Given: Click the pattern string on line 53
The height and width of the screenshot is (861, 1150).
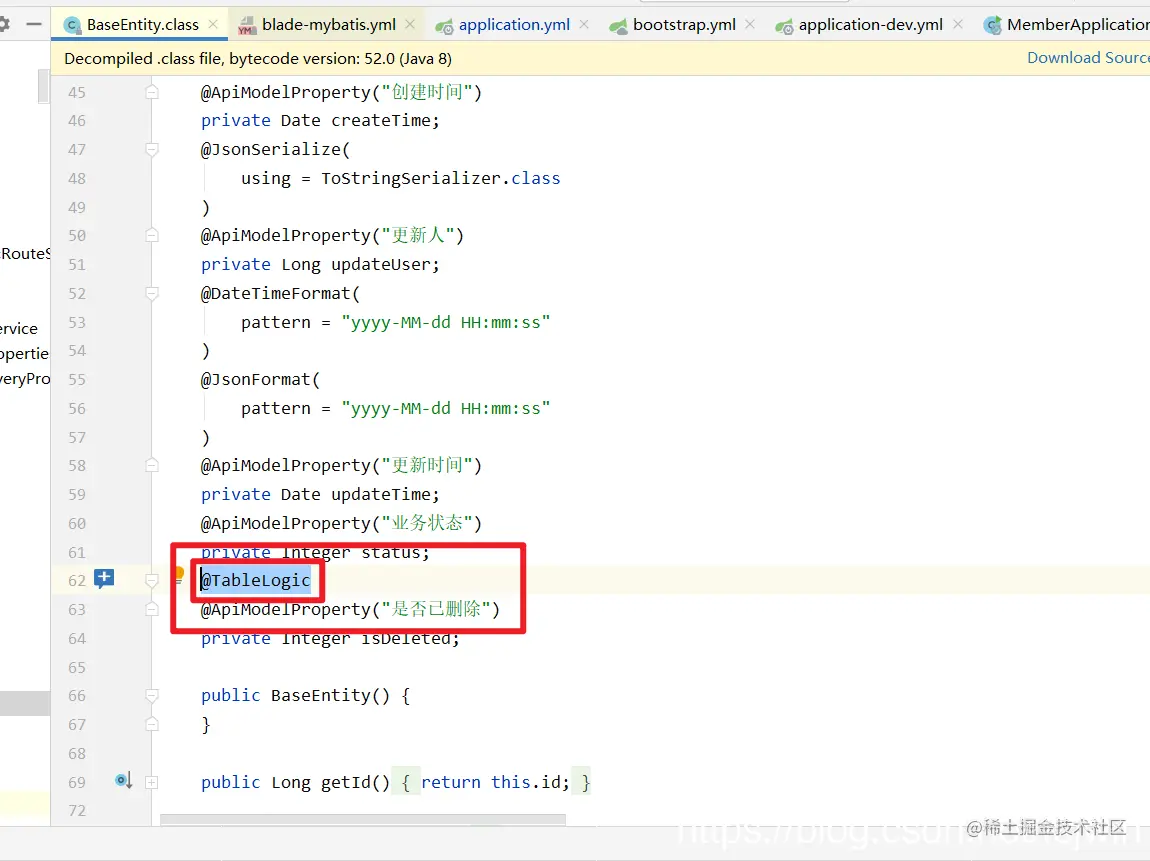Looking at the screenshot, I should click(445, 323).
